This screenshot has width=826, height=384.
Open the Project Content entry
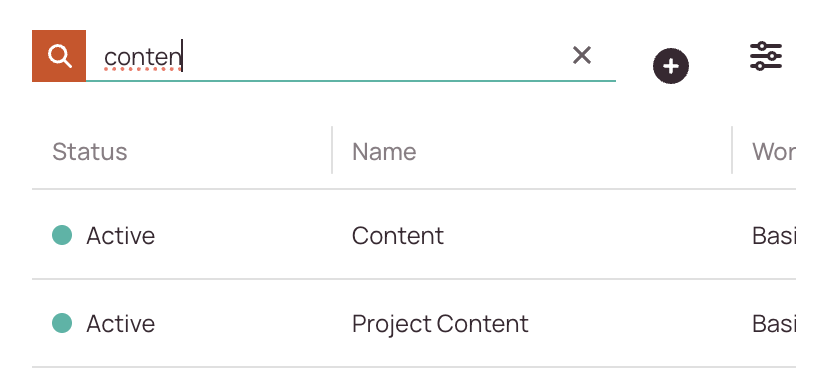440,323
